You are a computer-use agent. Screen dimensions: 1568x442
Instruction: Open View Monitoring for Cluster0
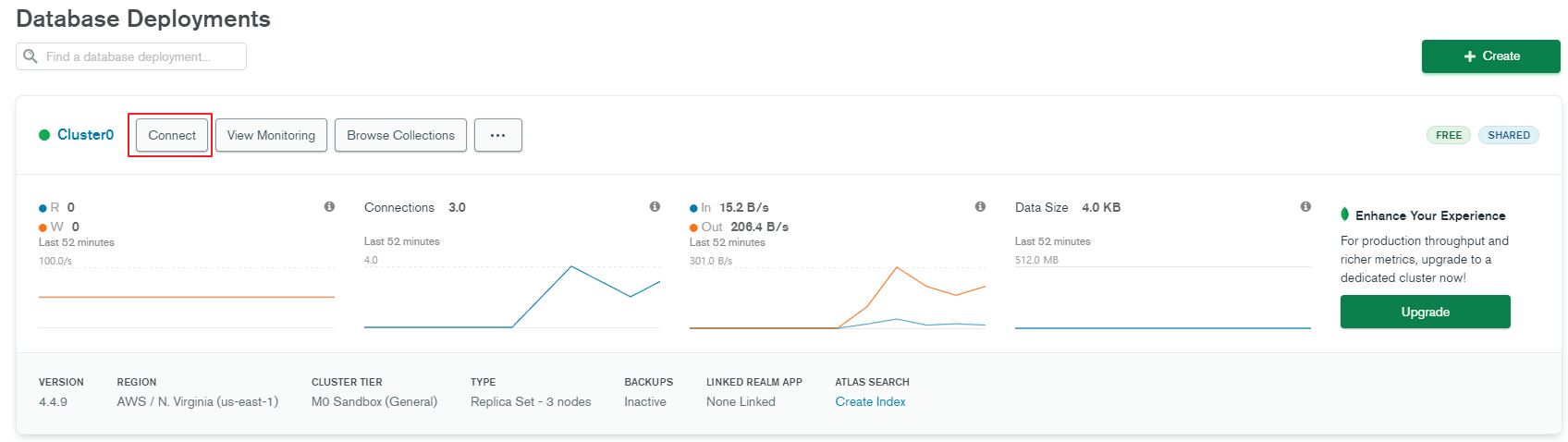point(271,135)
